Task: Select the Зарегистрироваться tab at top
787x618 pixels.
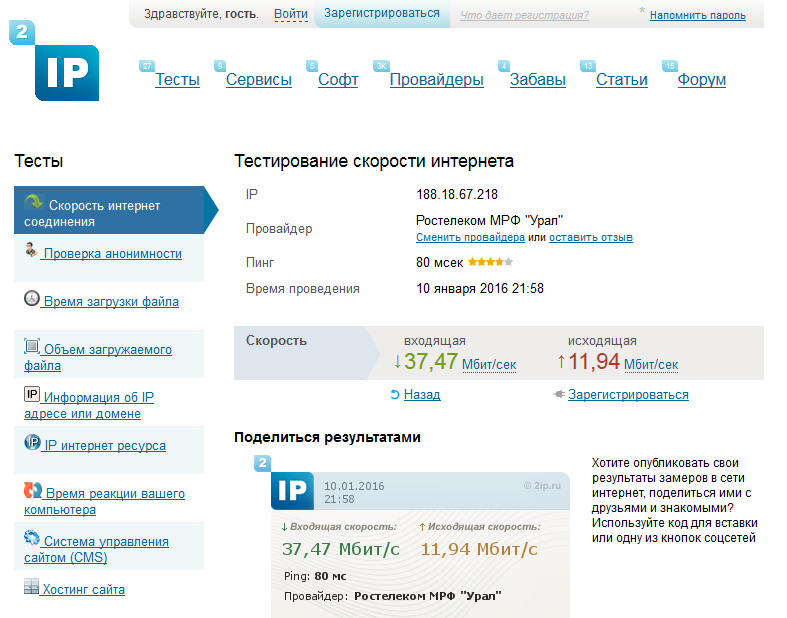Action: (382, 14)
